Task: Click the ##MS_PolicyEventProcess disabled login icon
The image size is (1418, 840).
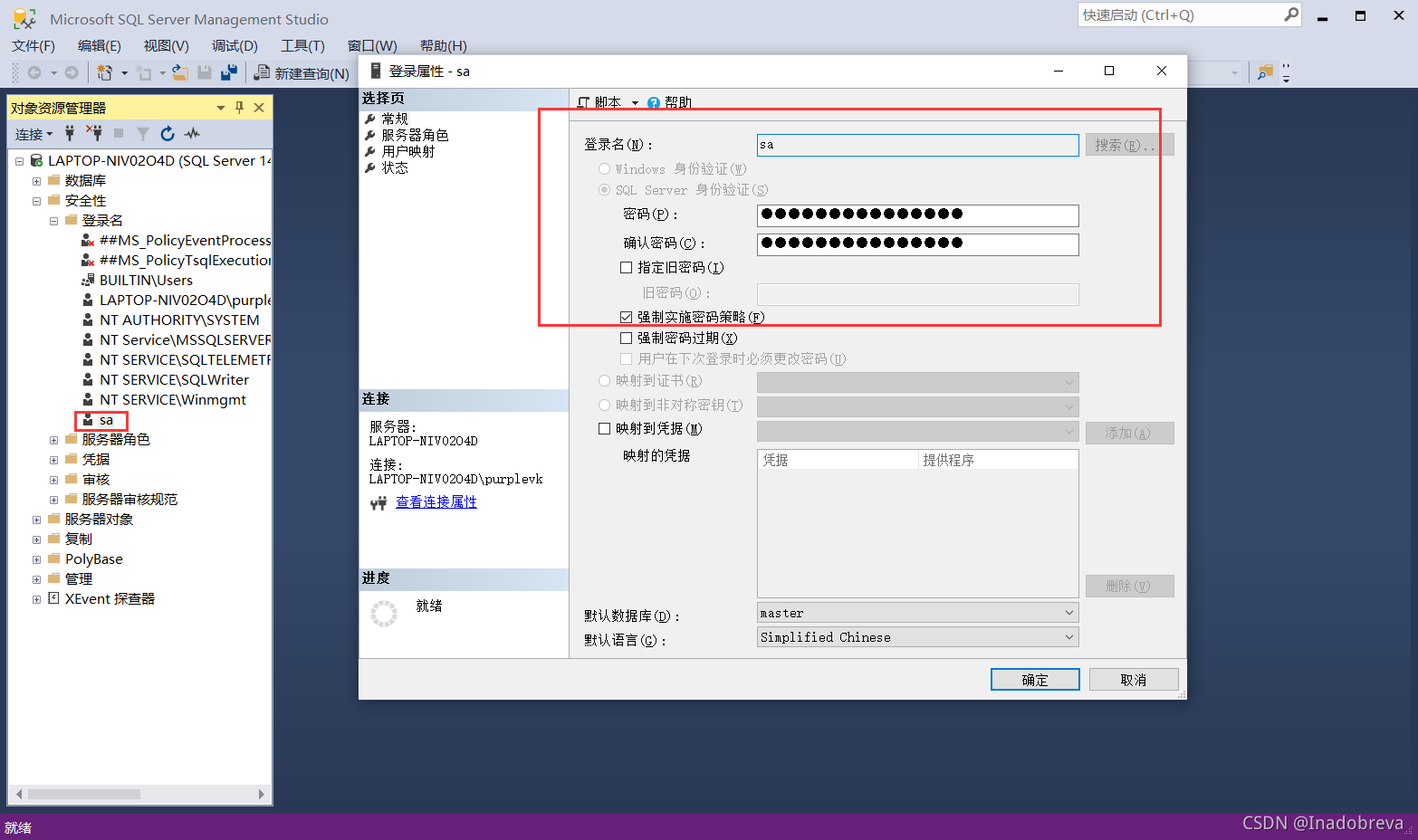Action: [88, 240]
